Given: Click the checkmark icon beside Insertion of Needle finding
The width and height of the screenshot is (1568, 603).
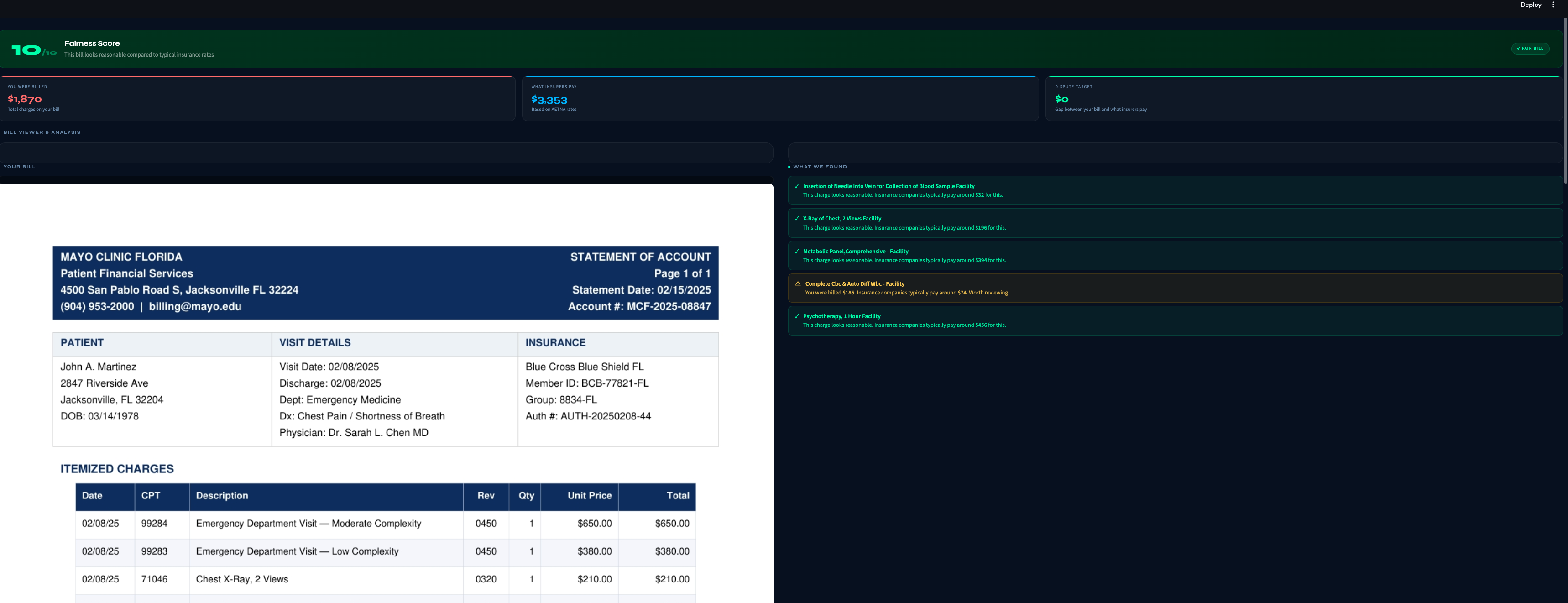Looking at the screenshot, I should click(x=796, y=186).
